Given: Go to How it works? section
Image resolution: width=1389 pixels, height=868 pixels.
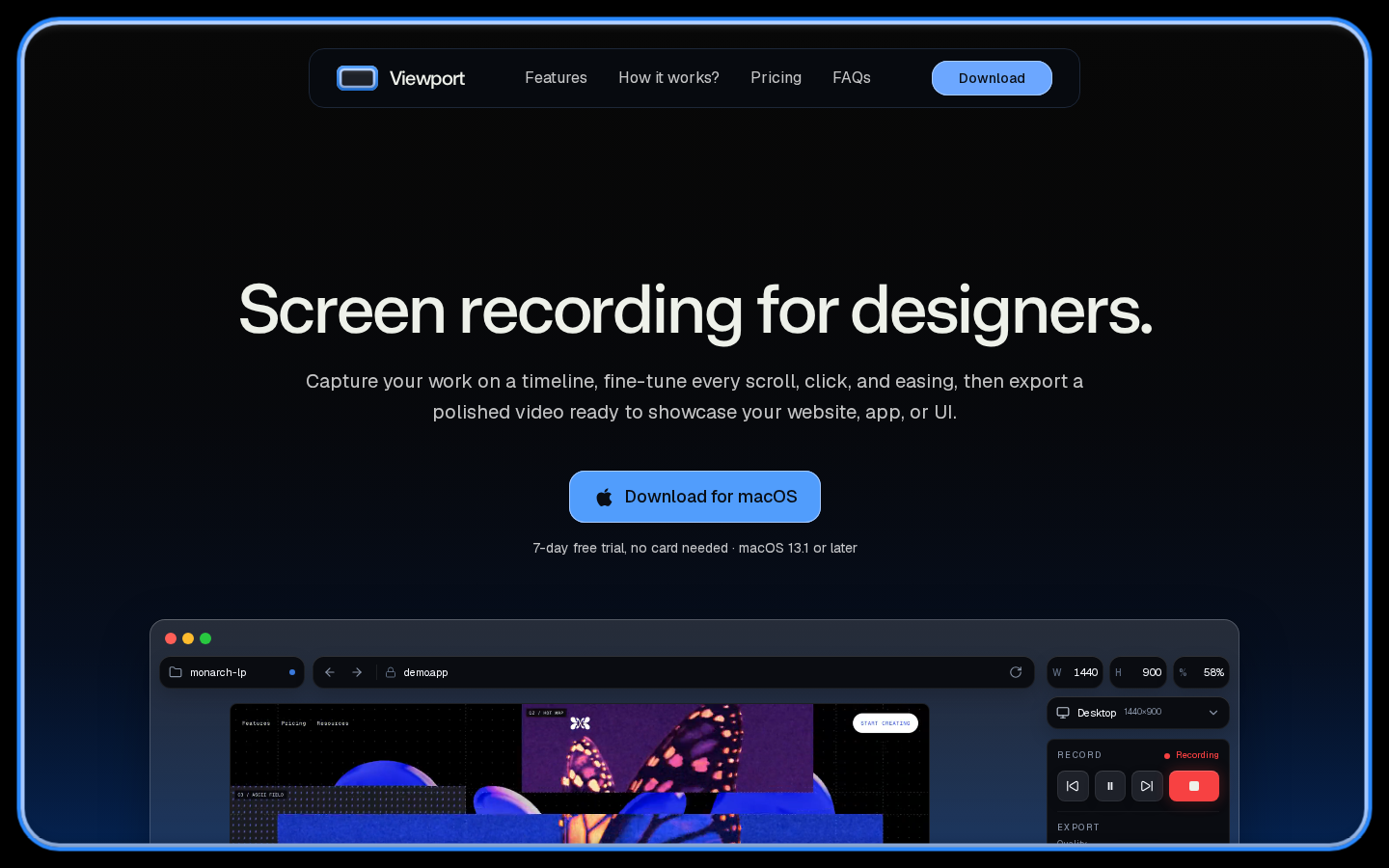Looking at the screenshot, I should click(668, 78).
